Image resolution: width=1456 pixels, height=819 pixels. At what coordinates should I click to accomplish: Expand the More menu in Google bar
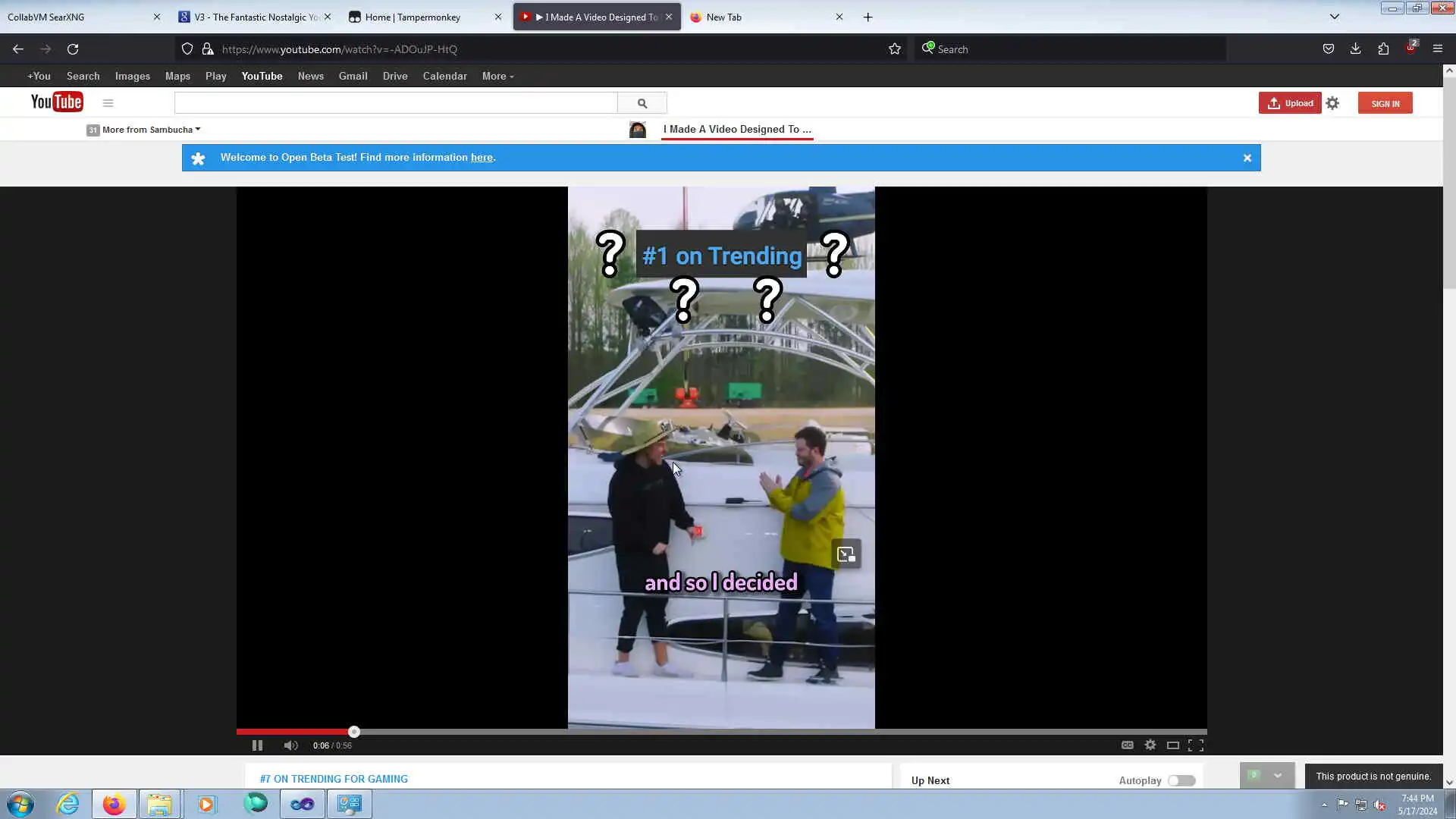coord(497,76)
